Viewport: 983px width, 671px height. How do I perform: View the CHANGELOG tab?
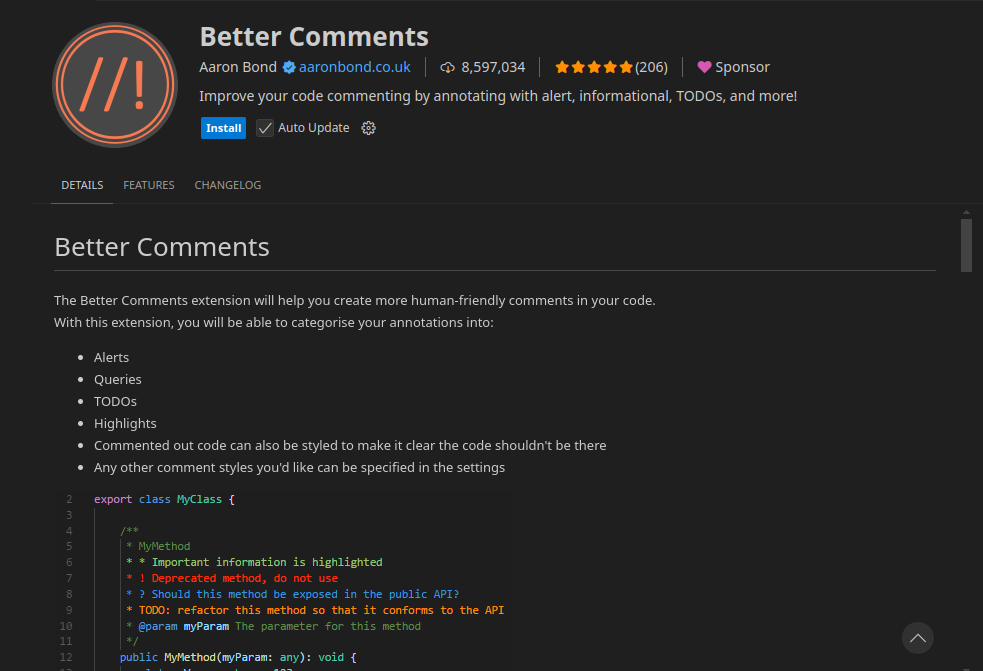point(228,185)
